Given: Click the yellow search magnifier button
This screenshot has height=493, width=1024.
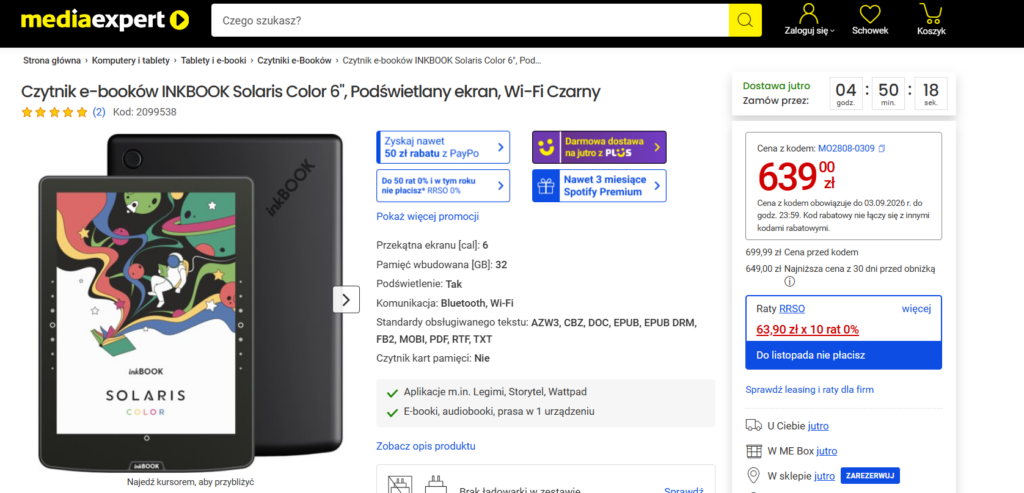Looking at the screenshot, I should coord(745,20).
